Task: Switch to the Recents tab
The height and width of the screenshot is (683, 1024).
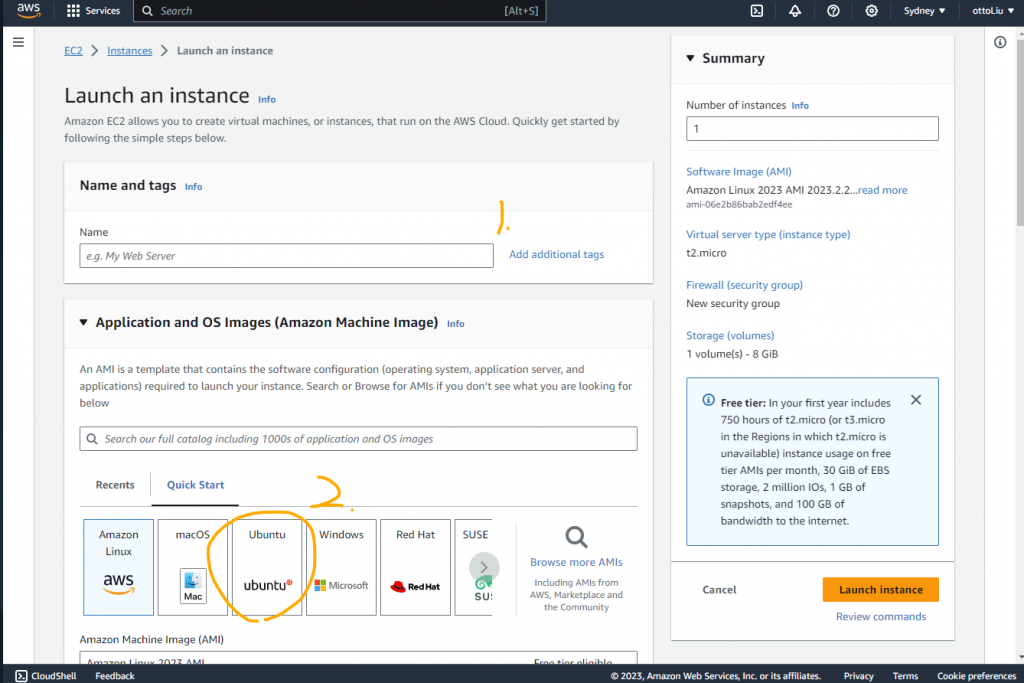Action: click(115, 484)
